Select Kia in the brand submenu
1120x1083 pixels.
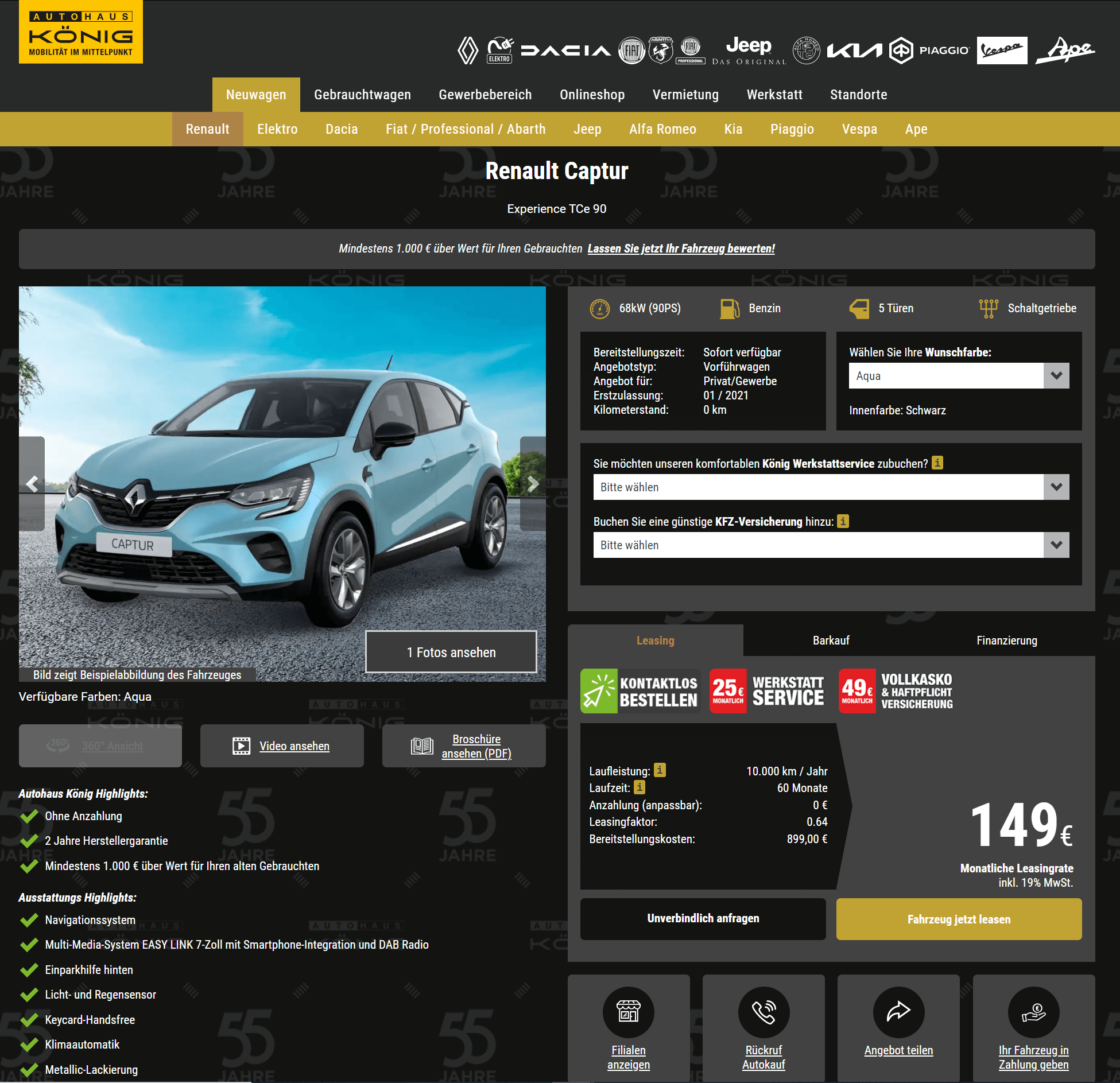[x=733, y=129]
